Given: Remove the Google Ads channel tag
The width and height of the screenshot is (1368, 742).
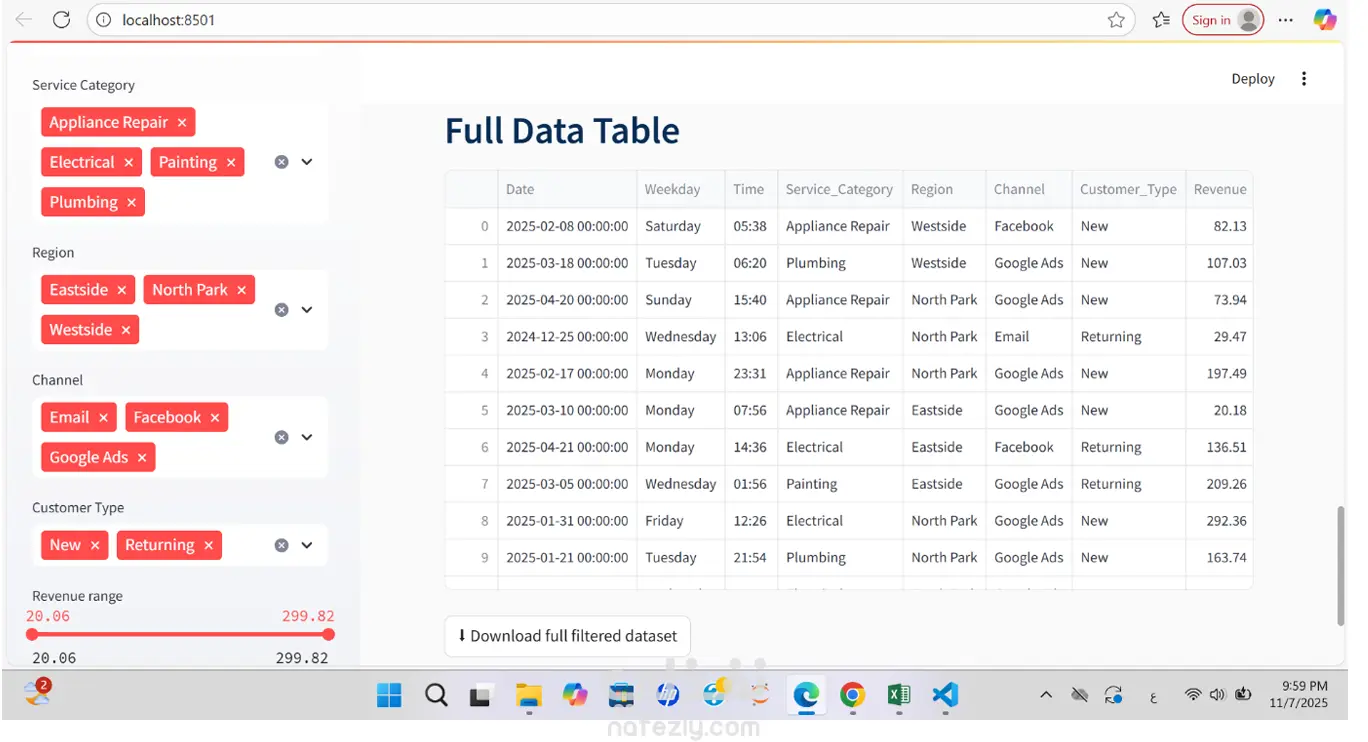Looking at the screenshot, I should pos(142,458).
